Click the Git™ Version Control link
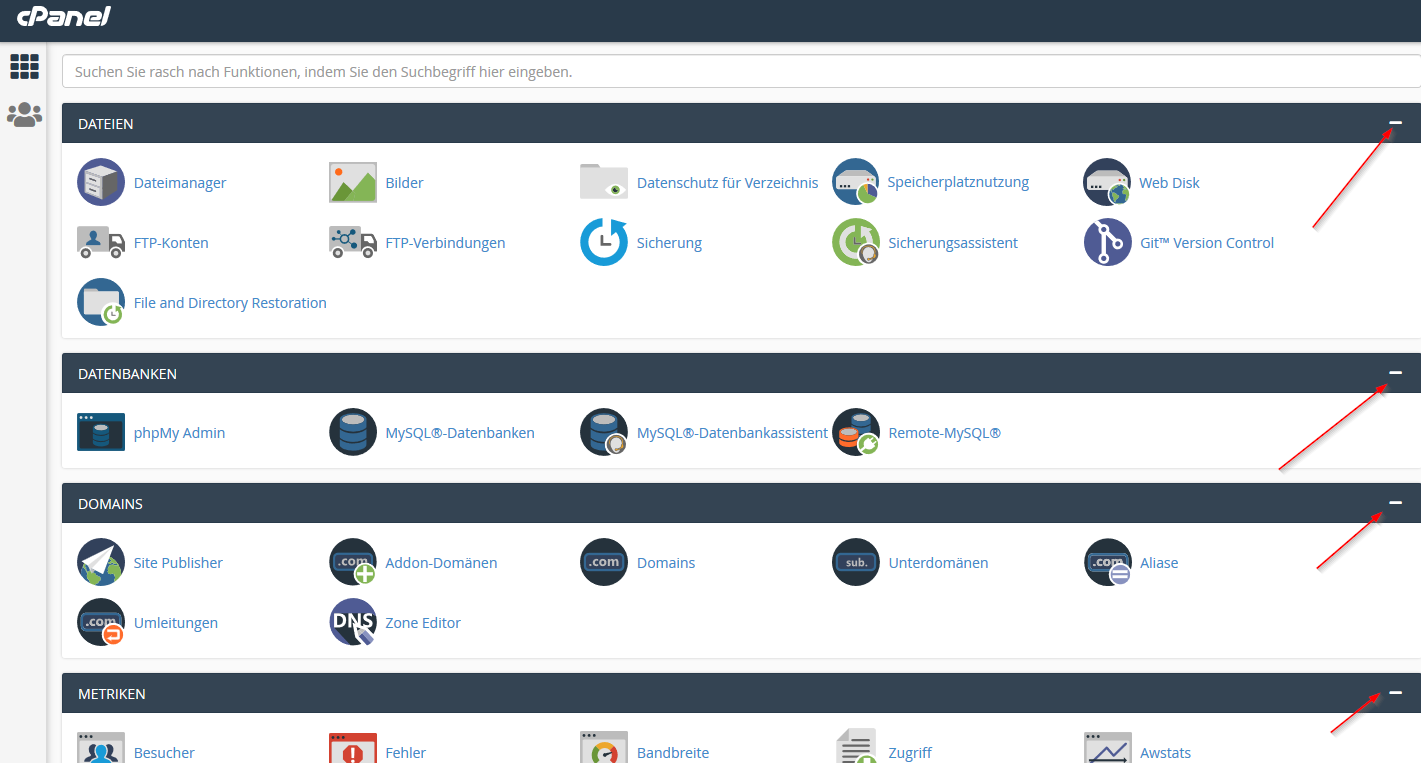Image resolution: width=1421 pixels, height=763 pixels. pos(1207,243)
